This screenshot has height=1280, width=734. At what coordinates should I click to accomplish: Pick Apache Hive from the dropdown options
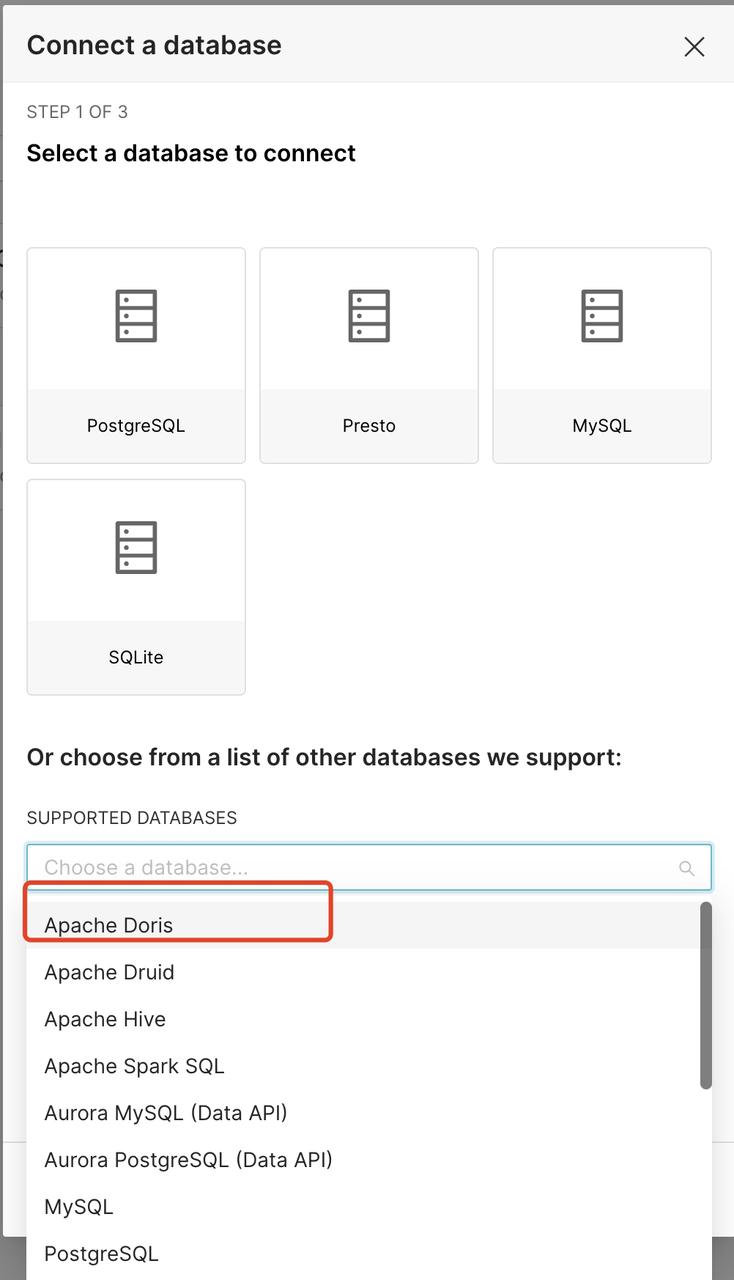pyautogui.click(x=105, y=1019)
